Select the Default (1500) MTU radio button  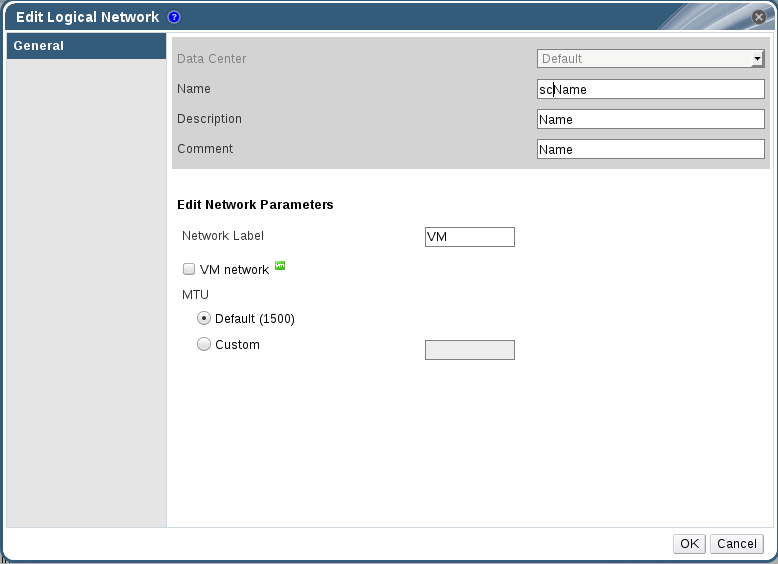pos(204,319)
